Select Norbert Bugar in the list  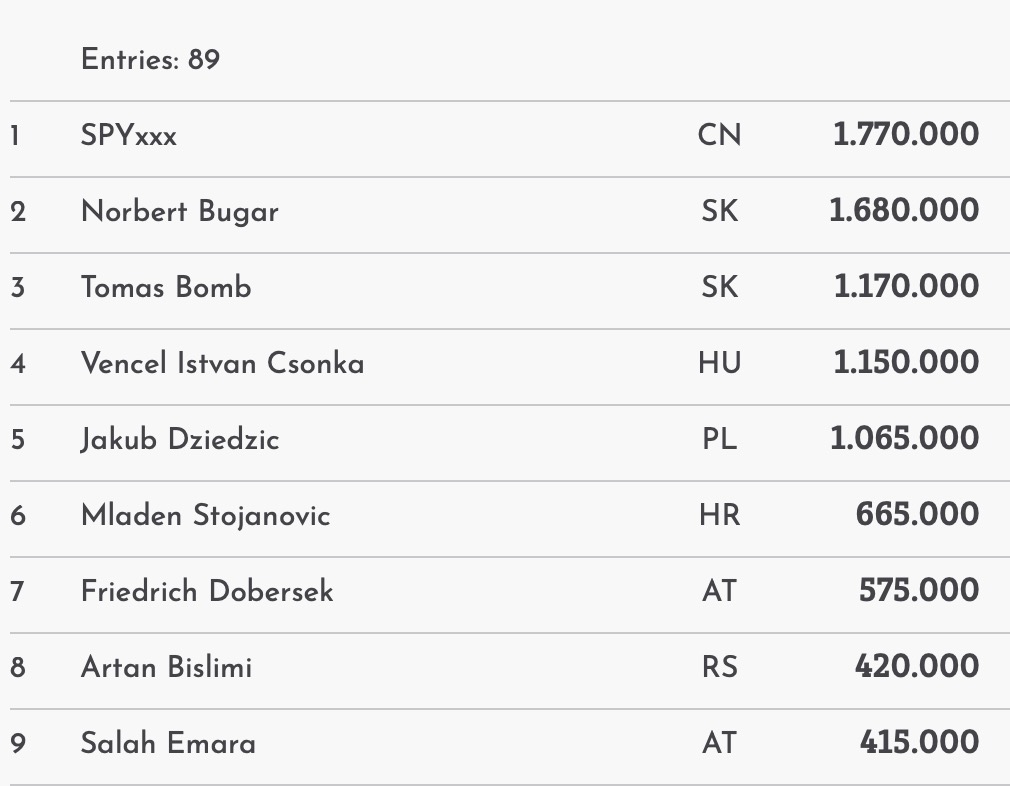[x=180, y=211]
